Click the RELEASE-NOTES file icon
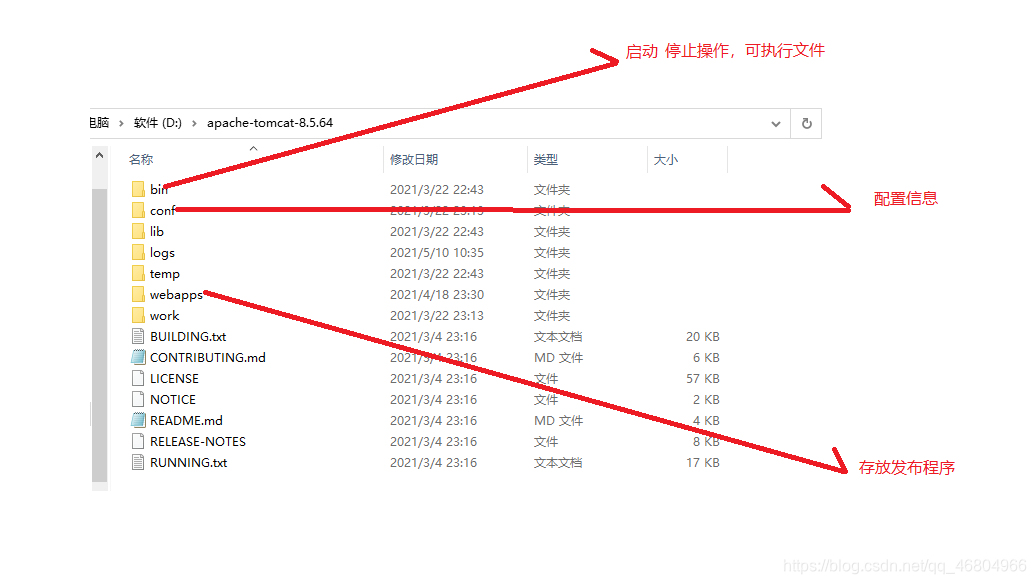The width and height of the screenshot is (1036, 584). (x=138, y=441)
